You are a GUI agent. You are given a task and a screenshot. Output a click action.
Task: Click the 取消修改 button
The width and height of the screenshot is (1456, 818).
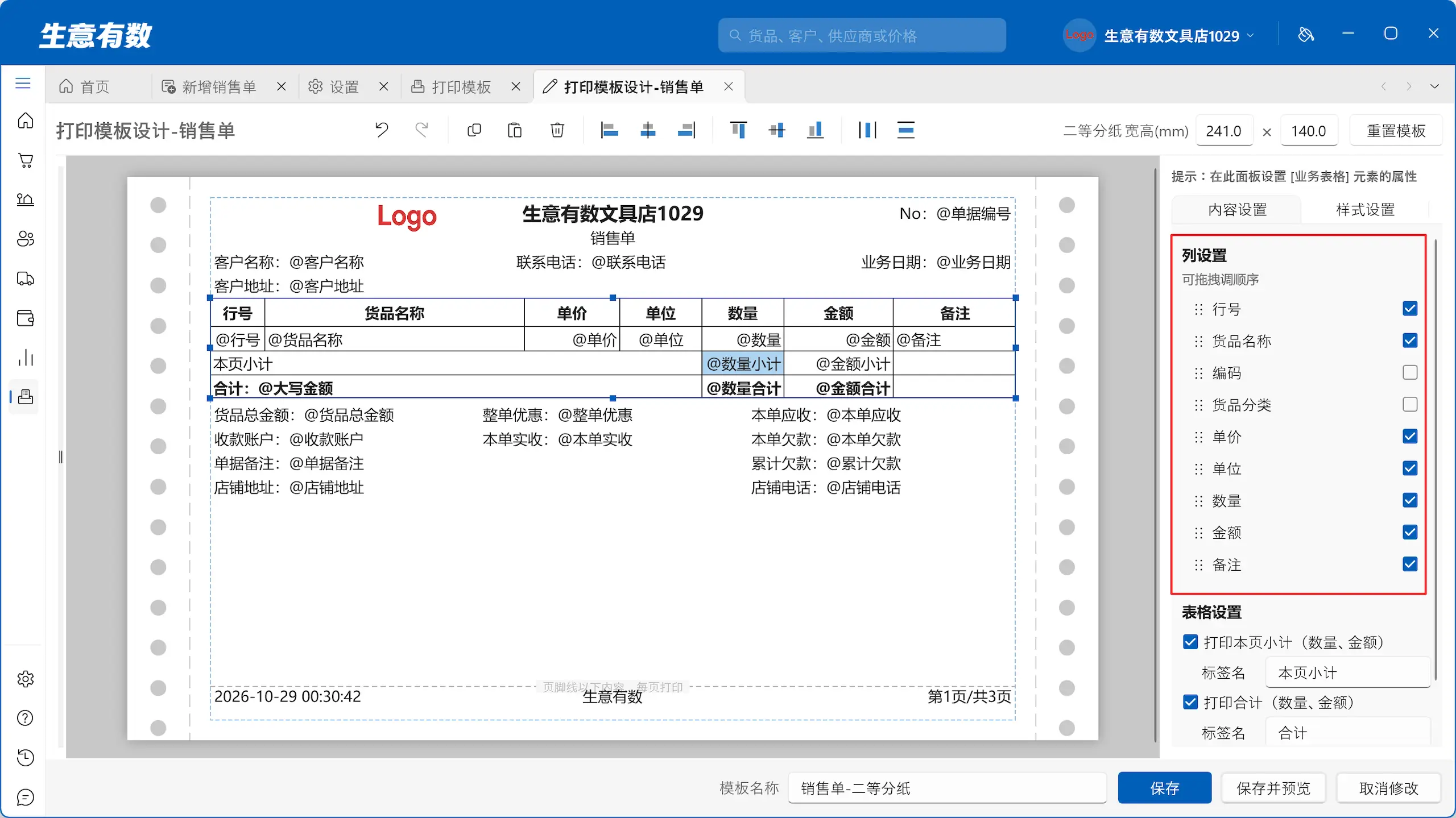[1388, 788]
